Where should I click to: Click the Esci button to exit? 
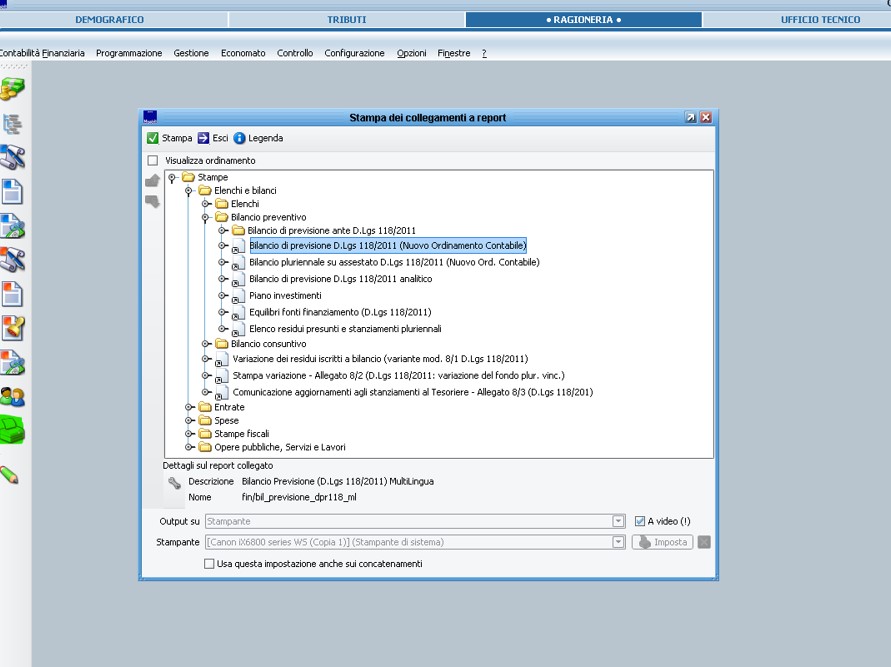tap(213, 138)
